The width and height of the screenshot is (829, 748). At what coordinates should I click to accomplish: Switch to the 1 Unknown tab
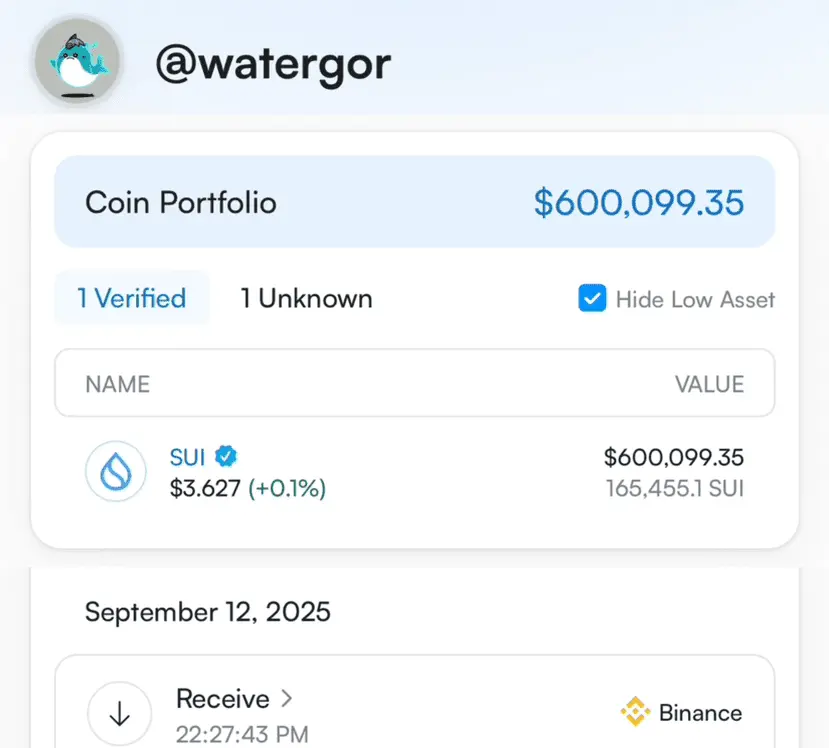click(307, 298)
